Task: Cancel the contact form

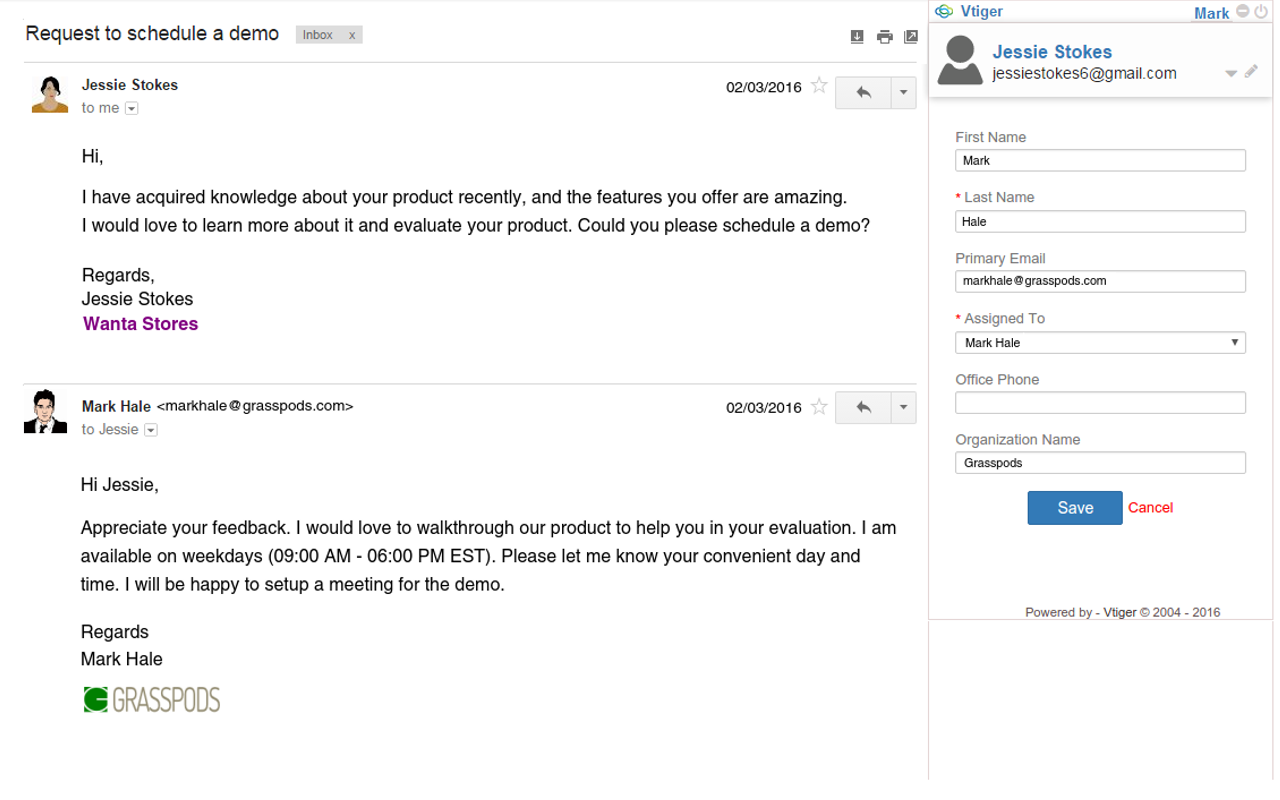Action: click(x=1150, y=508)
